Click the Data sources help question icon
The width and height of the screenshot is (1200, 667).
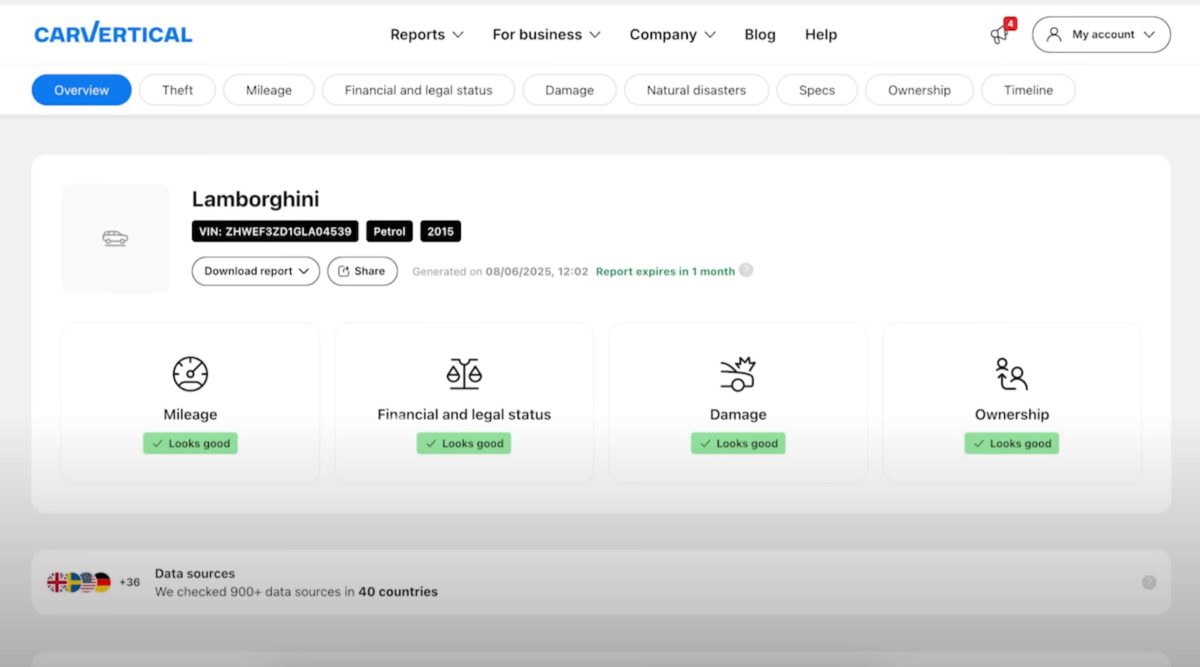(1149, 582)
